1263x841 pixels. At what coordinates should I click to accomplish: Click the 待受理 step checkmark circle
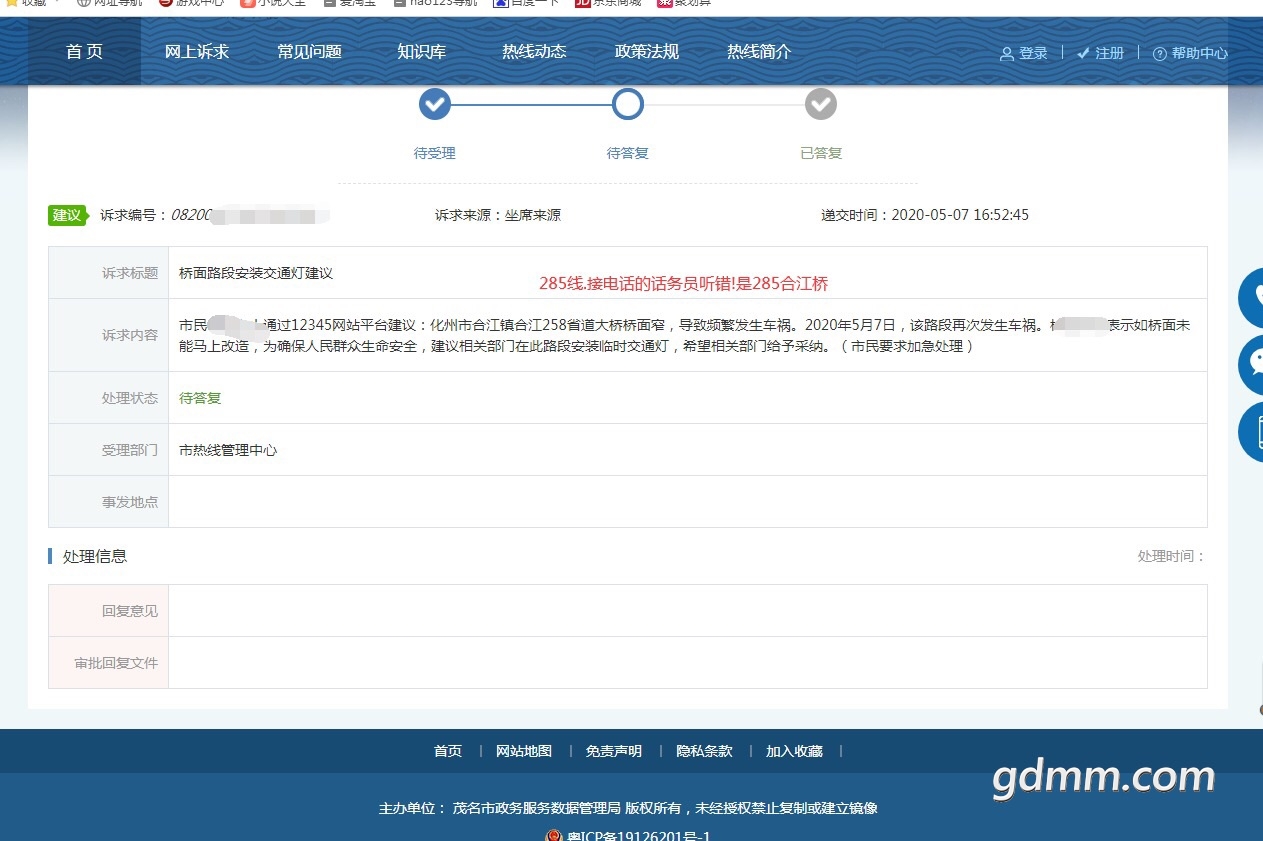[435, 104]
